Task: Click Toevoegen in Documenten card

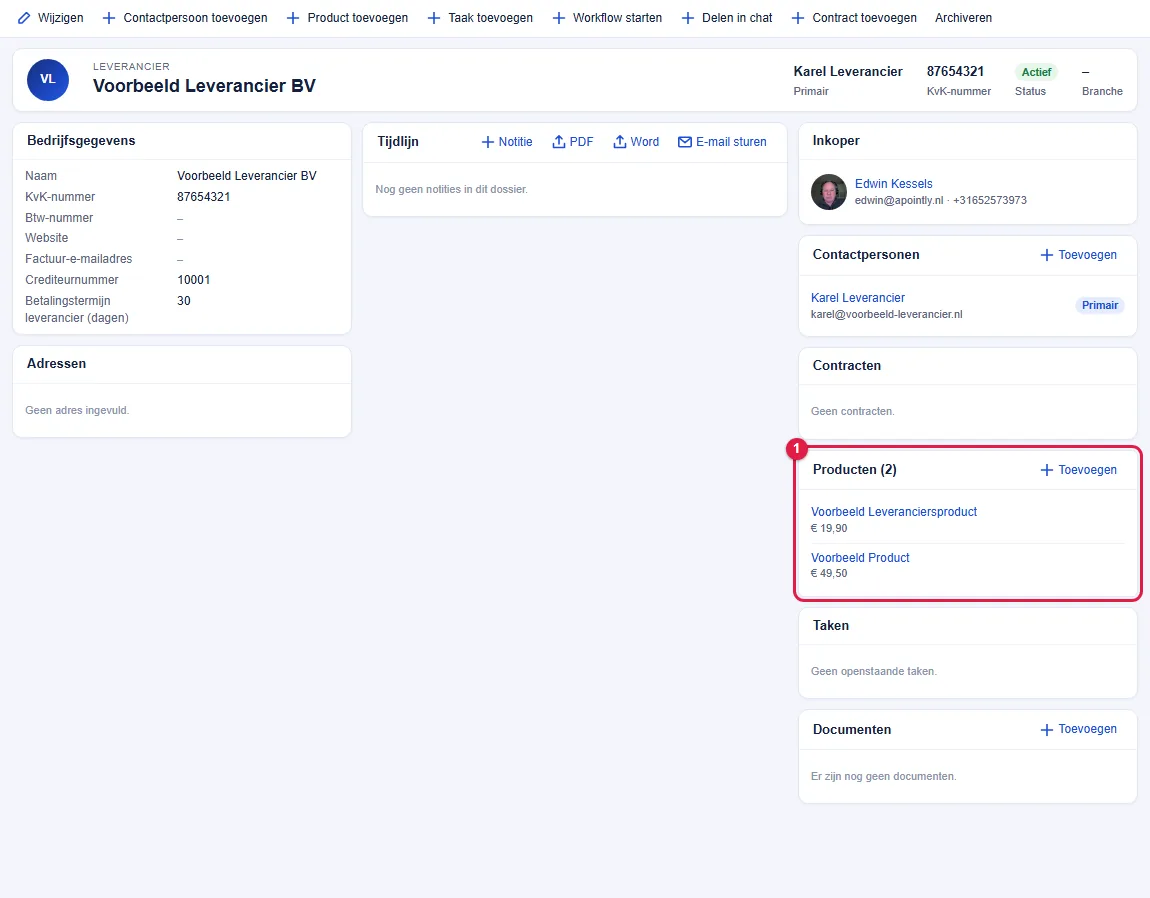Action: point(1078,729)
